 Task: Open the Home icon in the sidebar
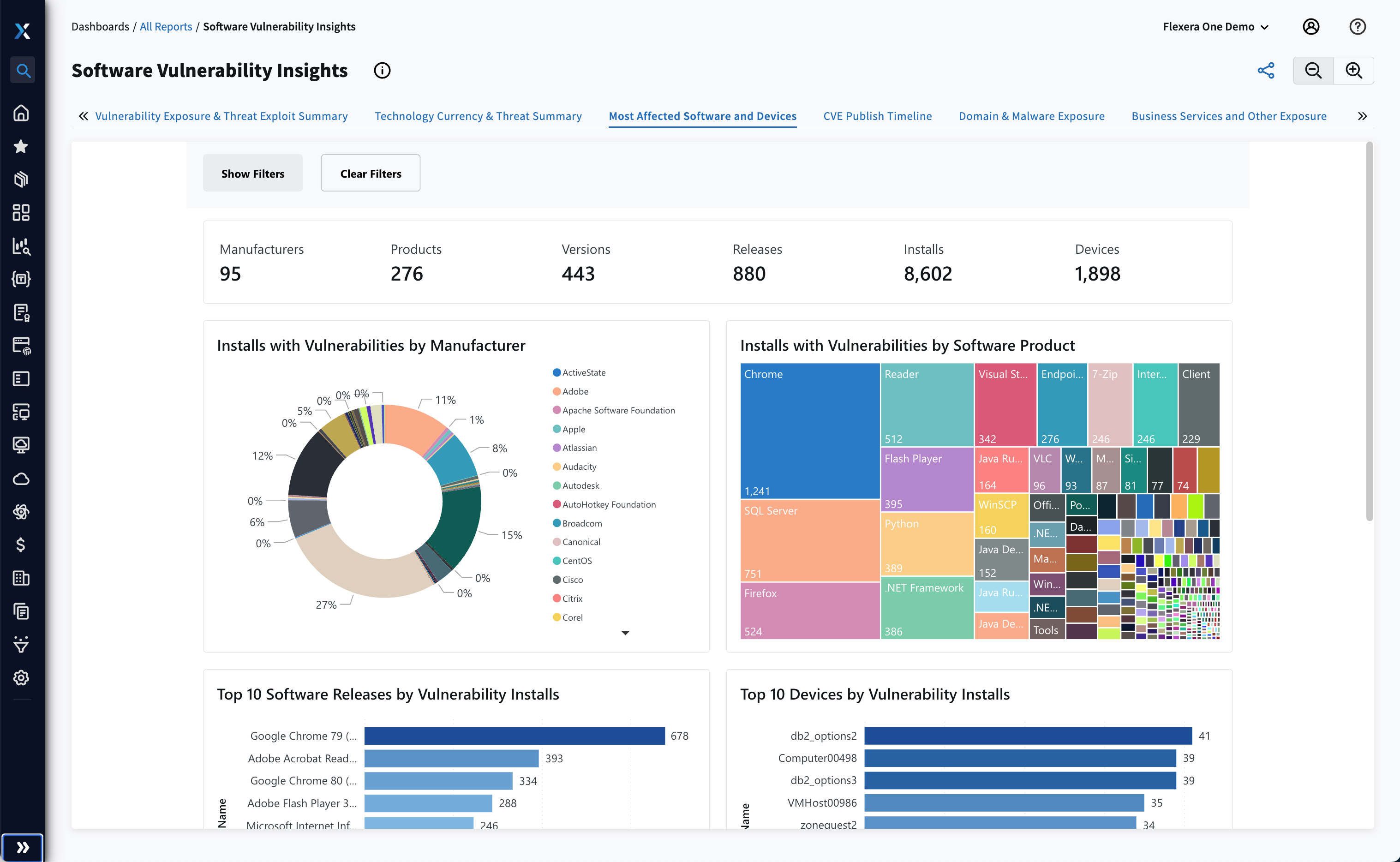point(21,113)
